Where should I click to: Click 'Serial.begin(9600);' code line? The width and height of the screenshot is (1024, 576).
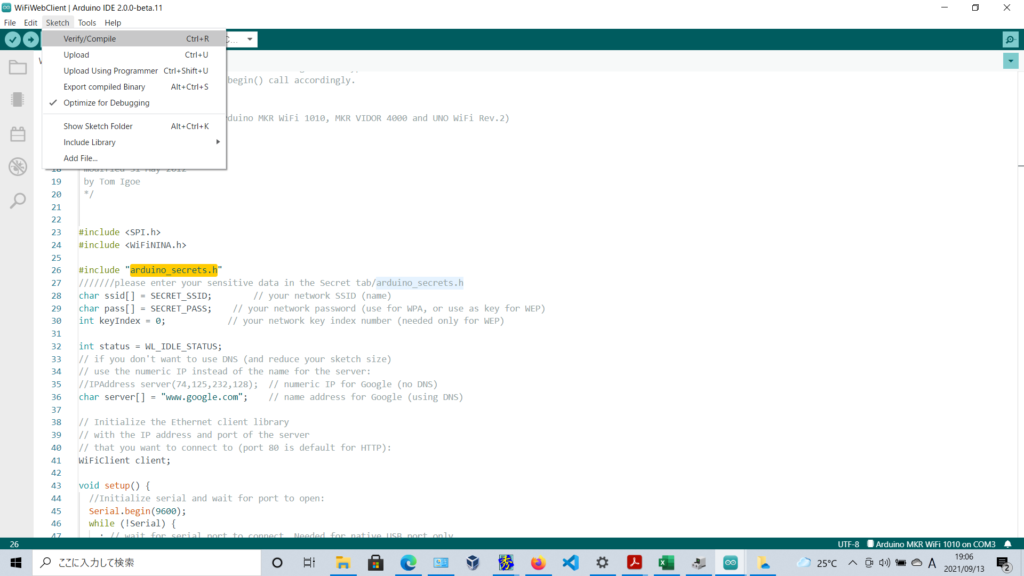[137, 511]
